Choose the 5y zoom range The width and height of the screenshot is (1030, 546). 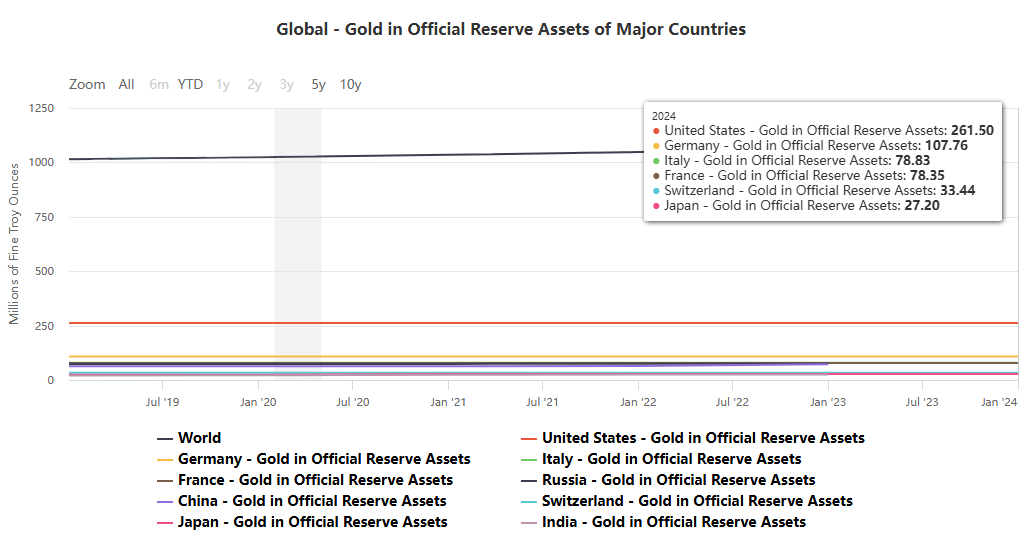tap(318, 85)
